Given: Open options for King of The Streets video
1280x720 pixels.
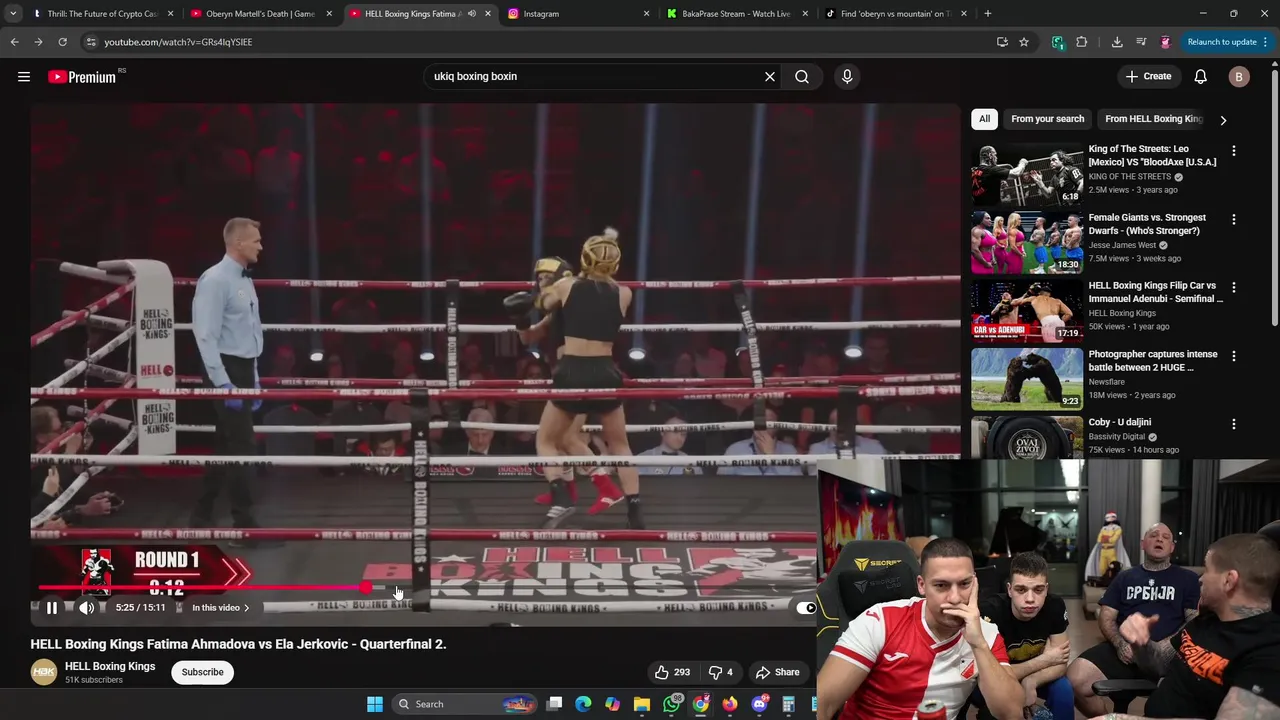Looking at the screenshot, I should point(1233,151).
